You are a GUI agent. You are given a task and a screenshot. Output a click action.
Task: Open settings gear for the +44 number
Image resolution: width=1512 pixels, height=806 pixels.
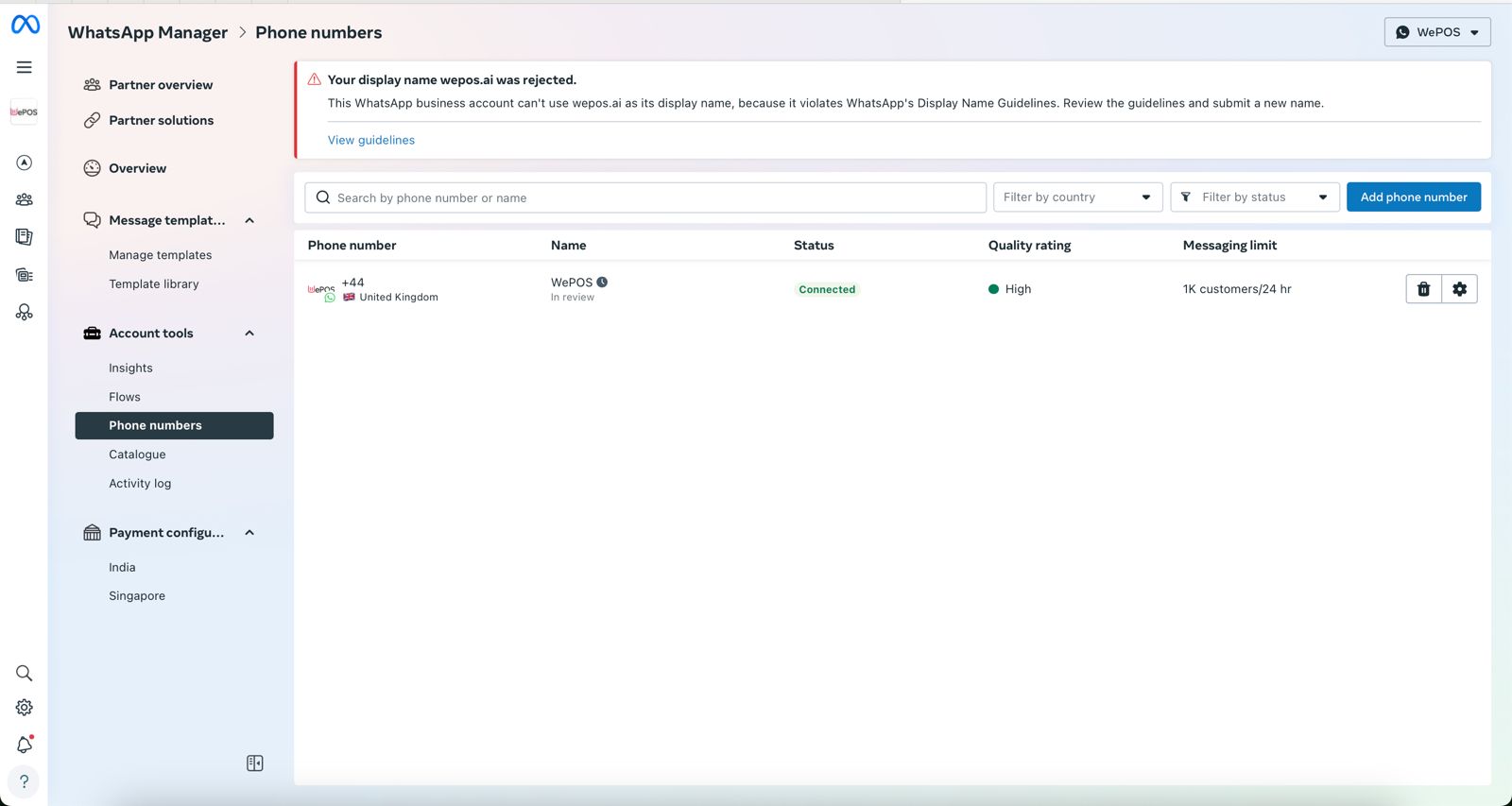click(1460, 289)
